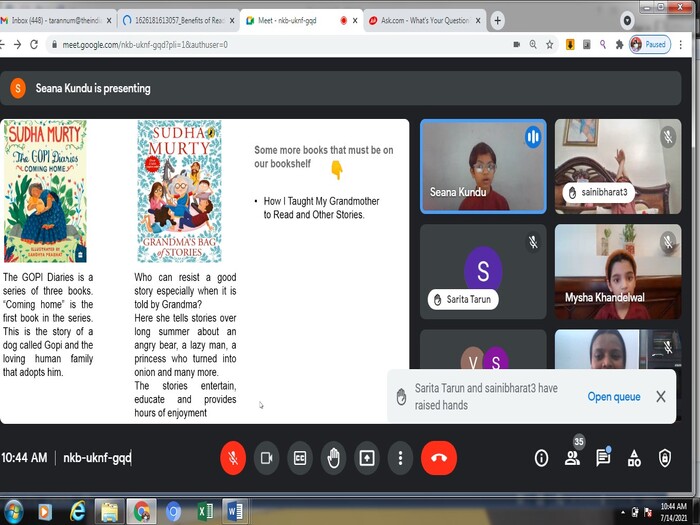
Task: Close the Ask.com tab
Action: click(x=478, y=21)
